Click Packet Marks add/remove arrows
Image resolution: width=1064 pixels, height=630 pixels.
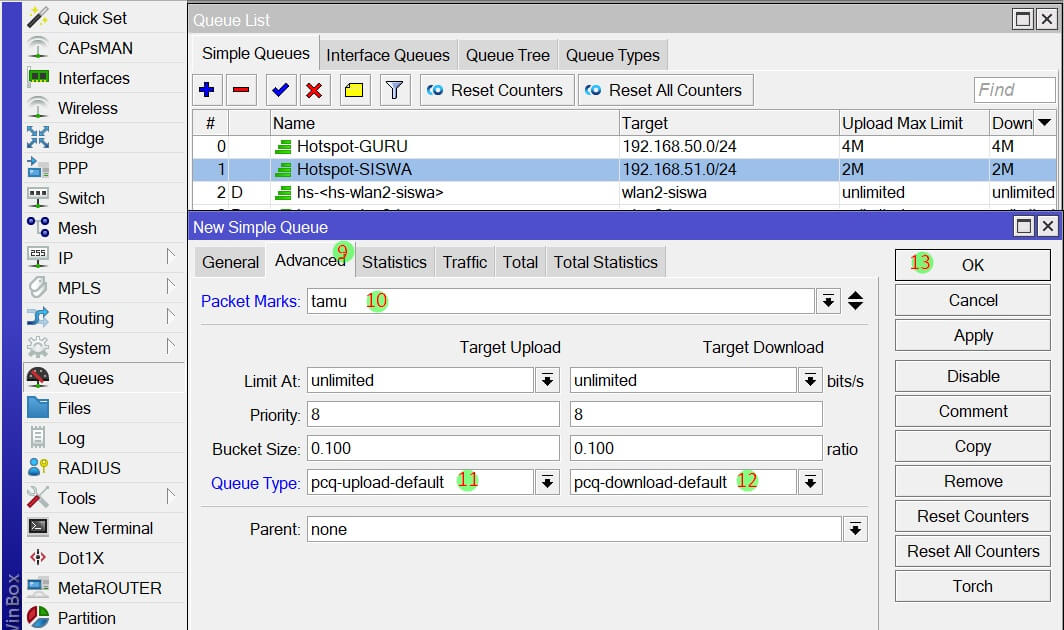855,301
